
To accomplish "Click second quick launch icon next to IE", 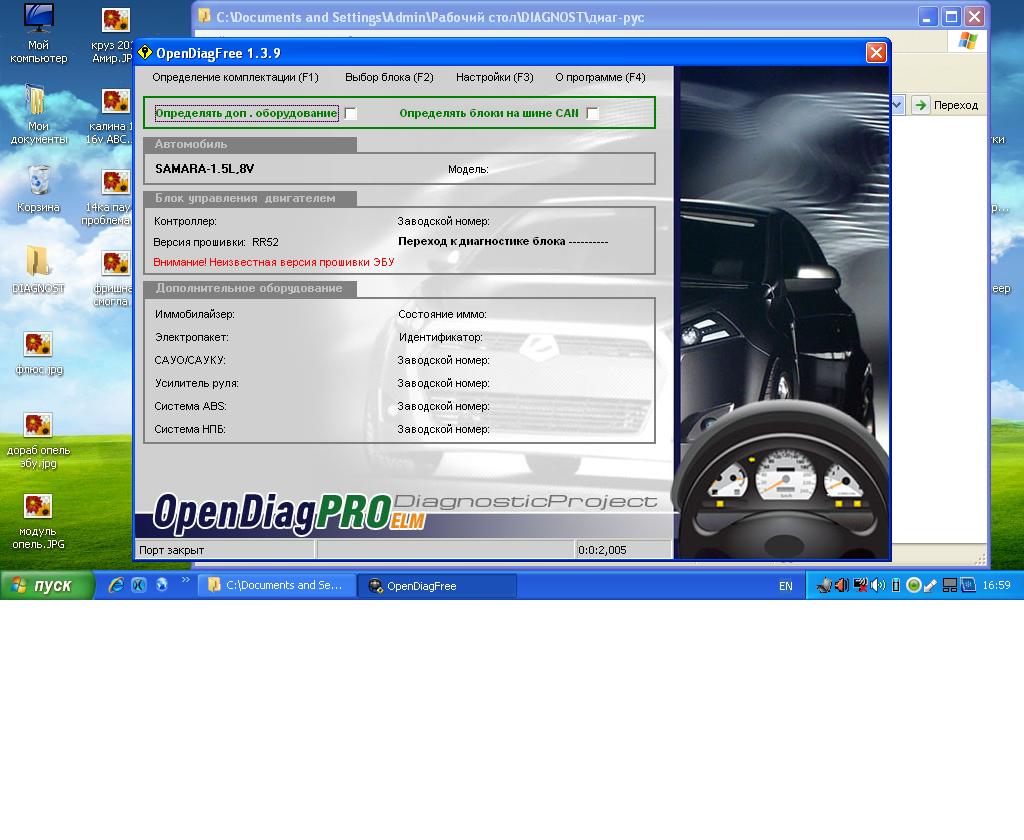I will (139, 585).
